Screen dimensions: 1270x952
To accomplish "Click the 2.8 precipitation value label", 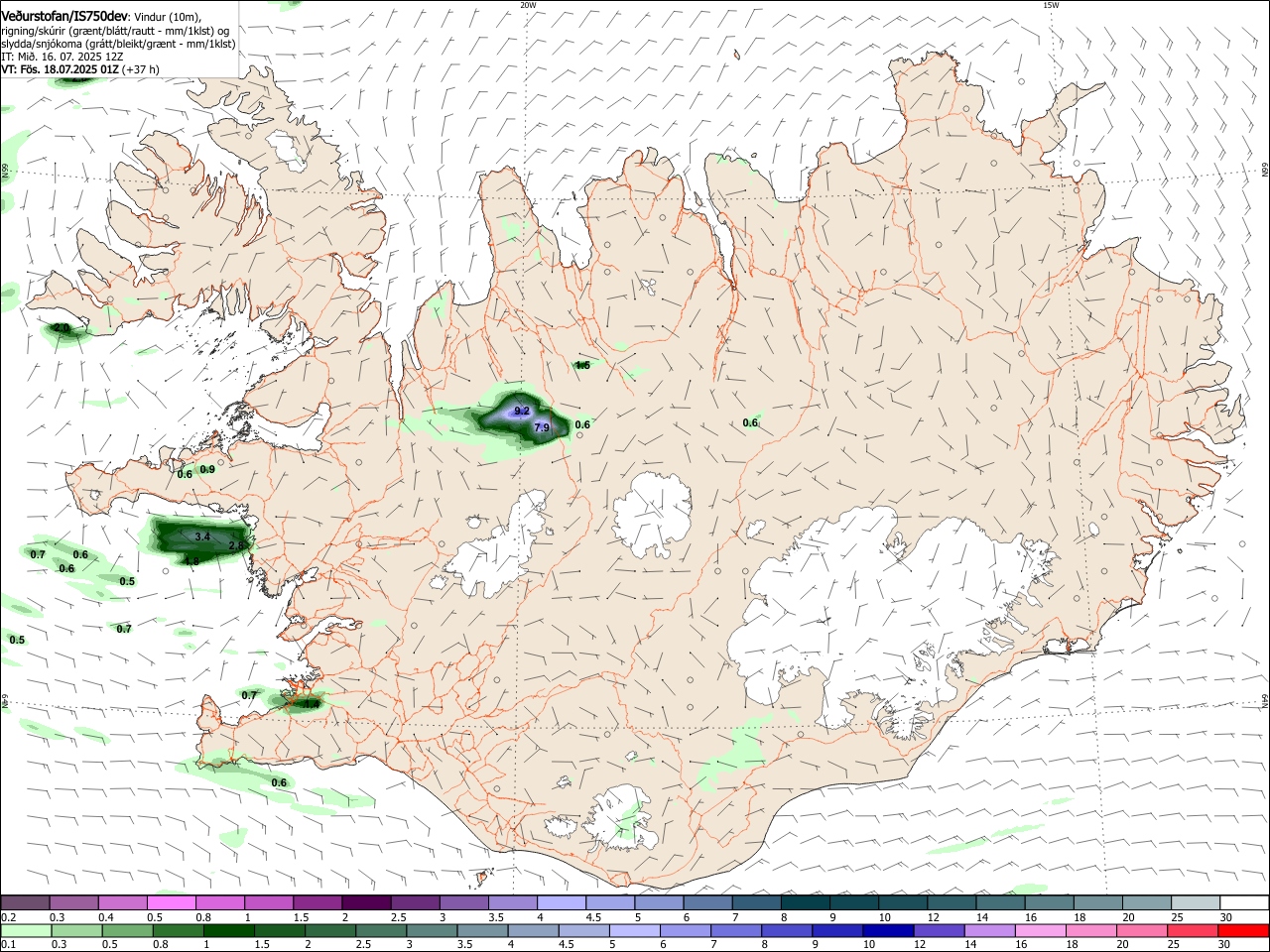I will tap(236, 545).
